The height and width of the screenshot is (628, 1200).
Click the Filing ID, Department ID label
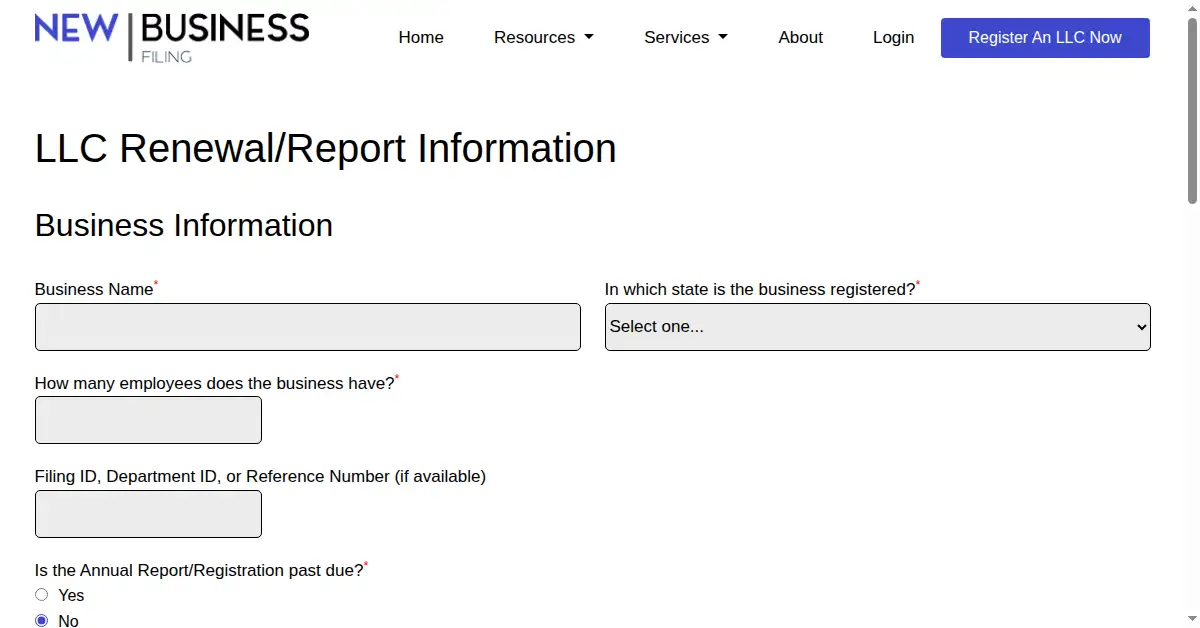coord(260,476)
